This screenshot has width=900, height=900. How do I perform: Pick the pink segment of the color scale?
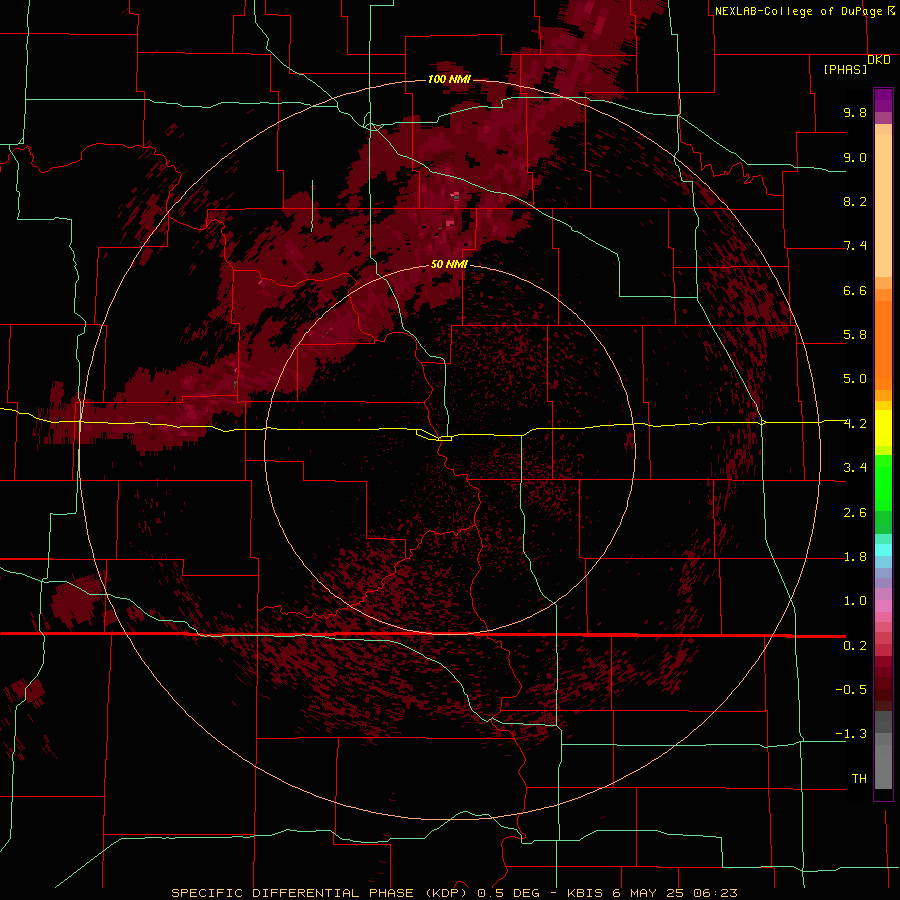point(883,606)
